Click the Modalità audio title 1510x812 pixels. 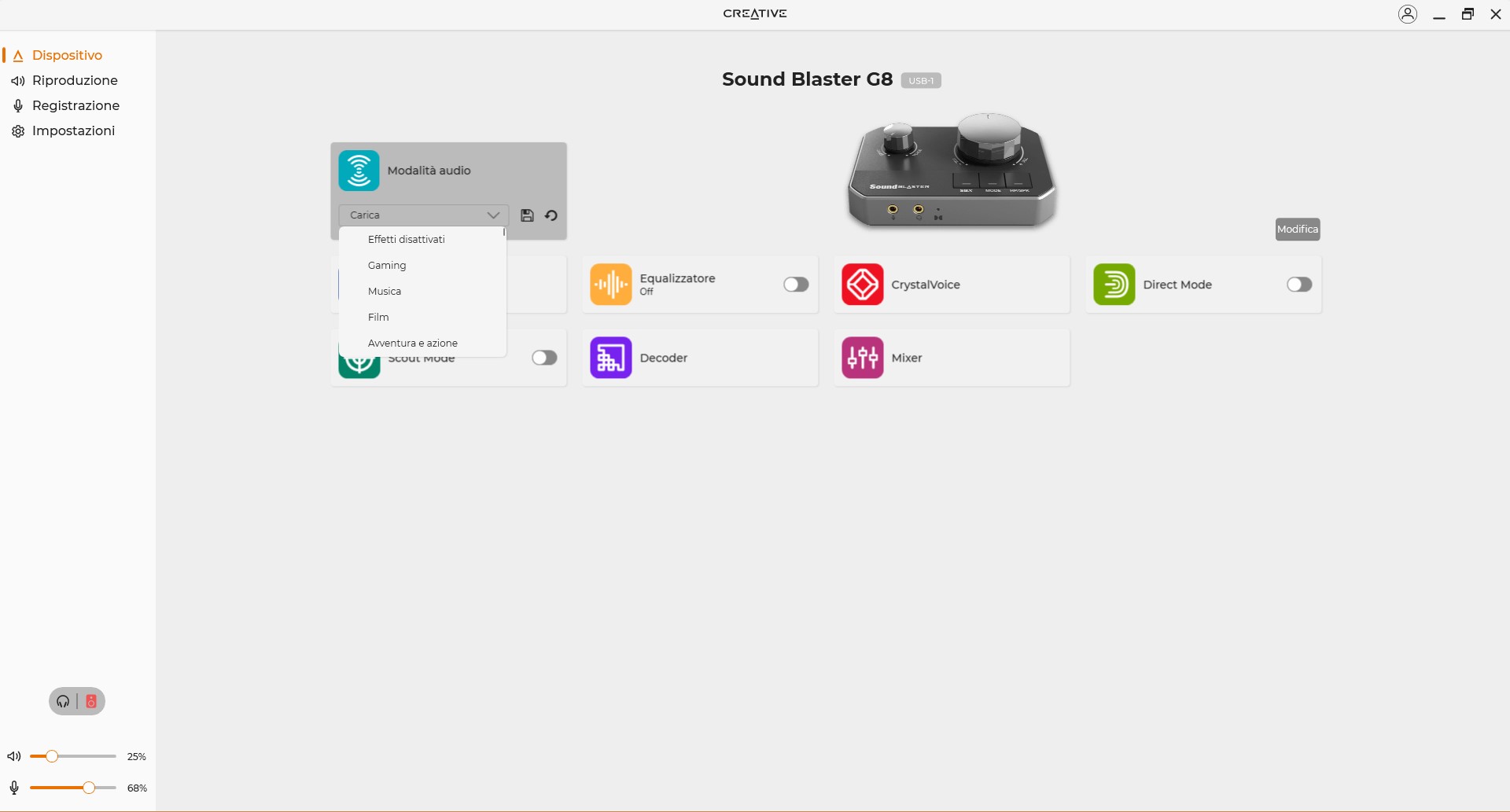click(x=429, y=171)
